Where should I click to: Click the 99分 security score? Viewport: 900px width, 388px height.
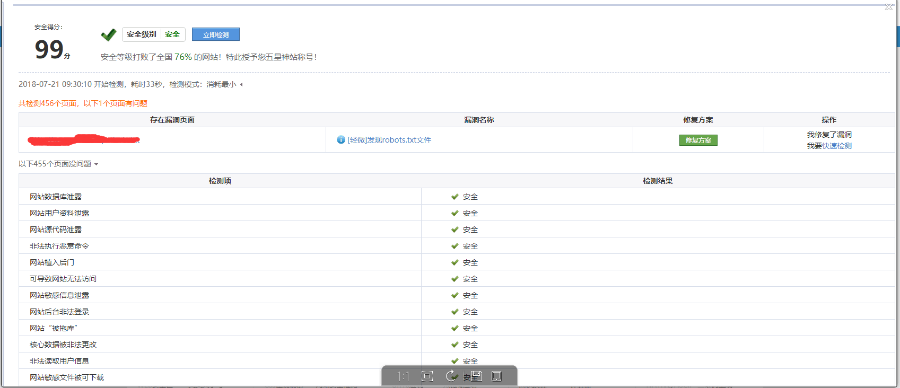coord(52,50)
